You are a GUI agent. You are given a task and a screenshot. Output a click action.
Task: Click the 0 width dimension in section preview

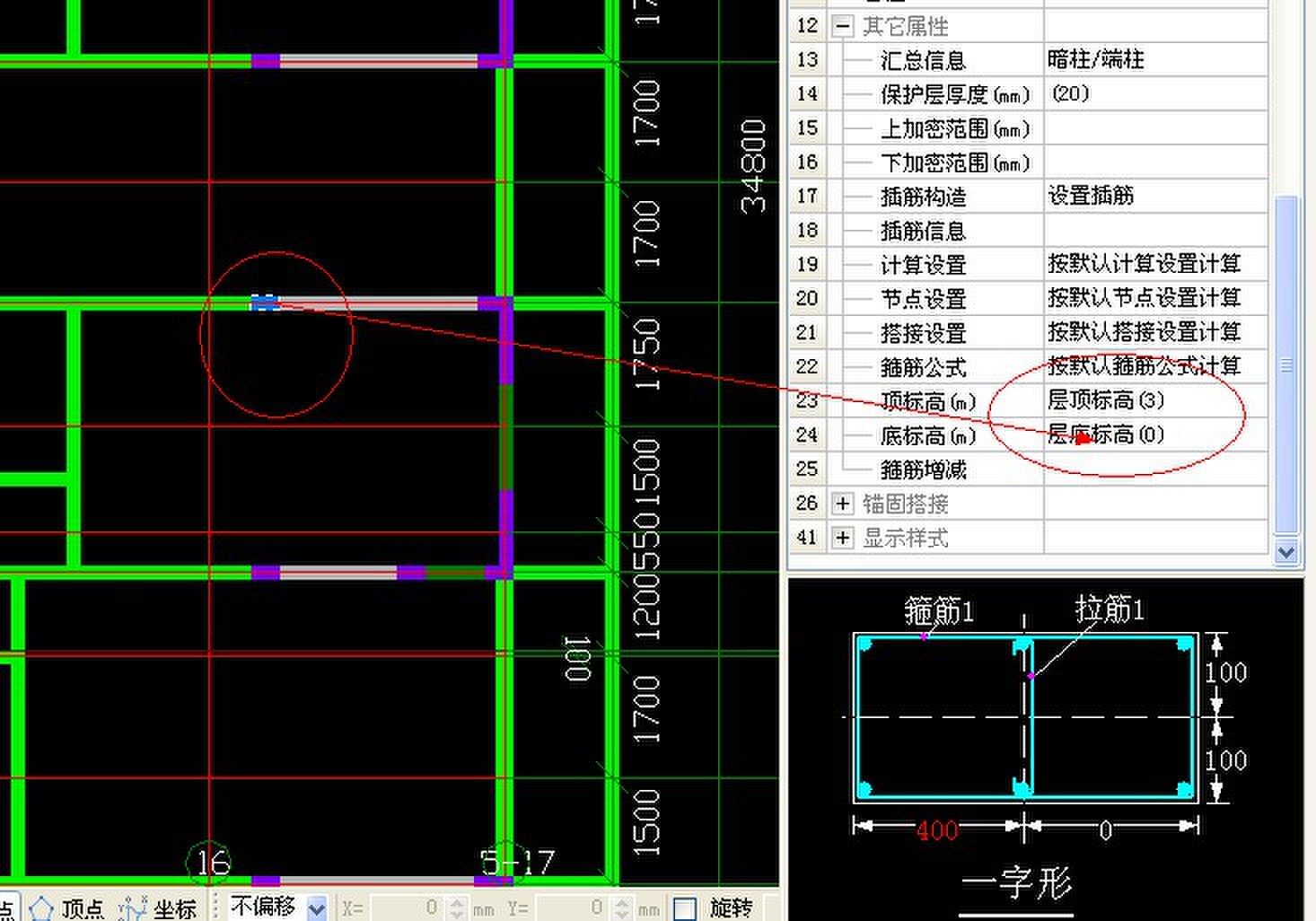[x=1106, y=830]
